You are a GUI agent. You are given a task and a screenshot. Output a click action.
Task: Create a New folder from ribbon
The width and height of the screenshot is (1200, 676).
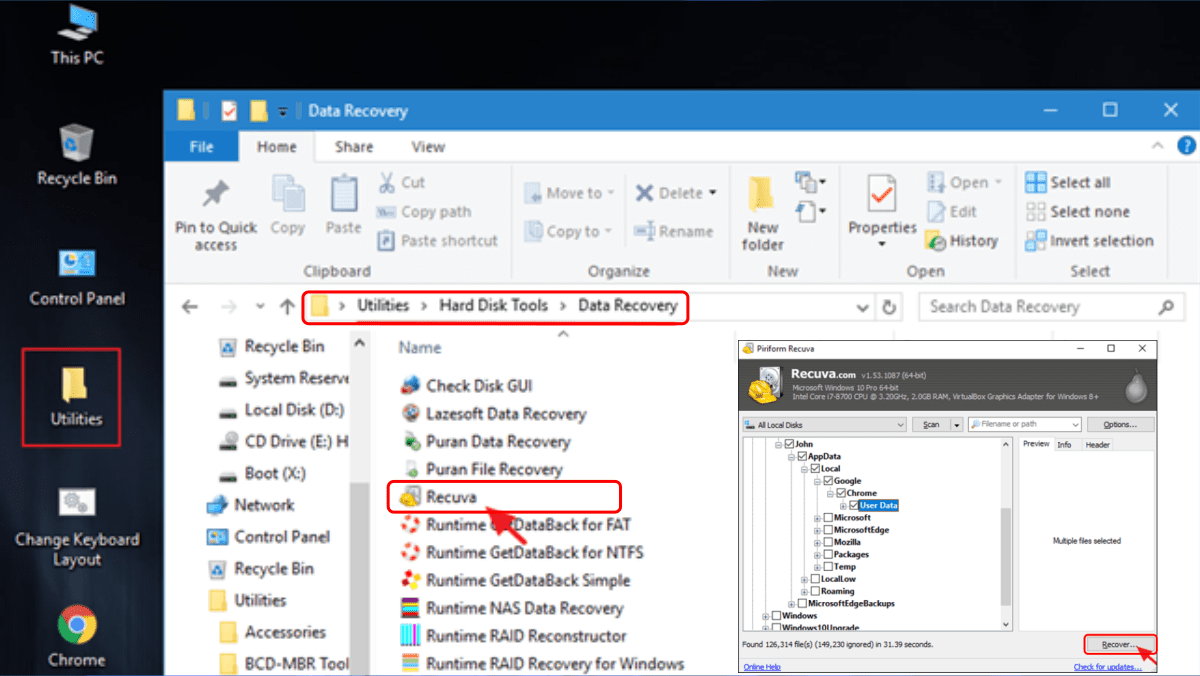point(762,193)
